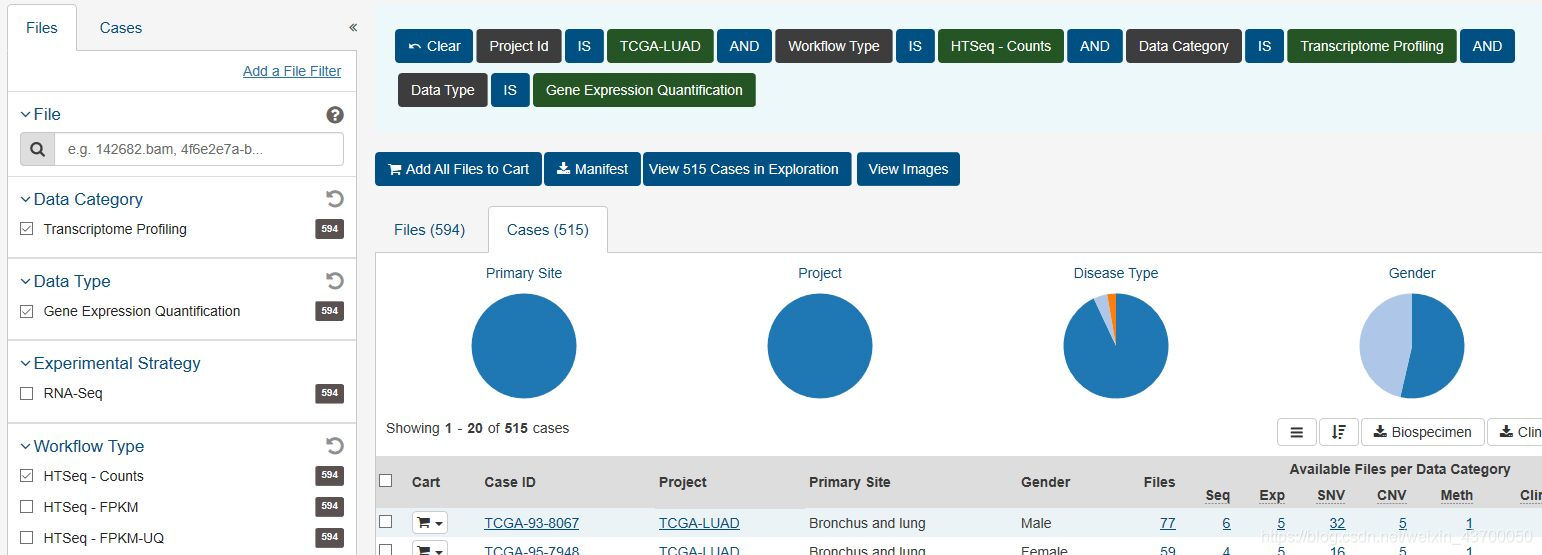The image size is (1542, 555).
Task: Reset the Workflow Type filter
Action: [335, 446]
